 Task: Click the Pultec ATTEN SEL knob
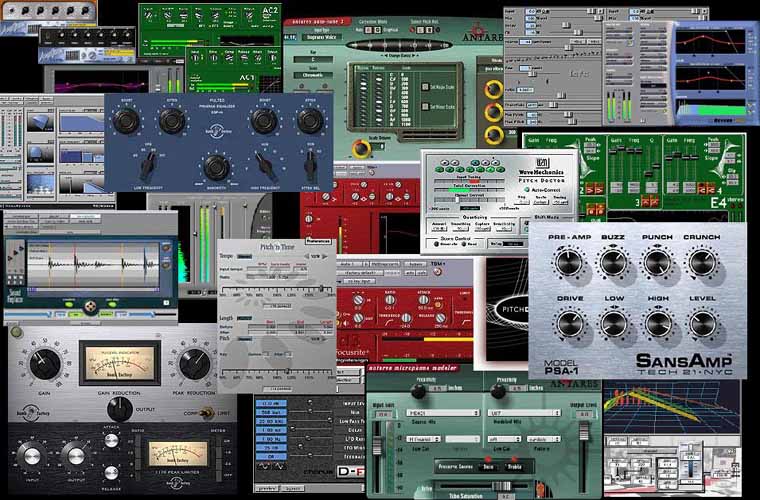(x=310, y=166)
